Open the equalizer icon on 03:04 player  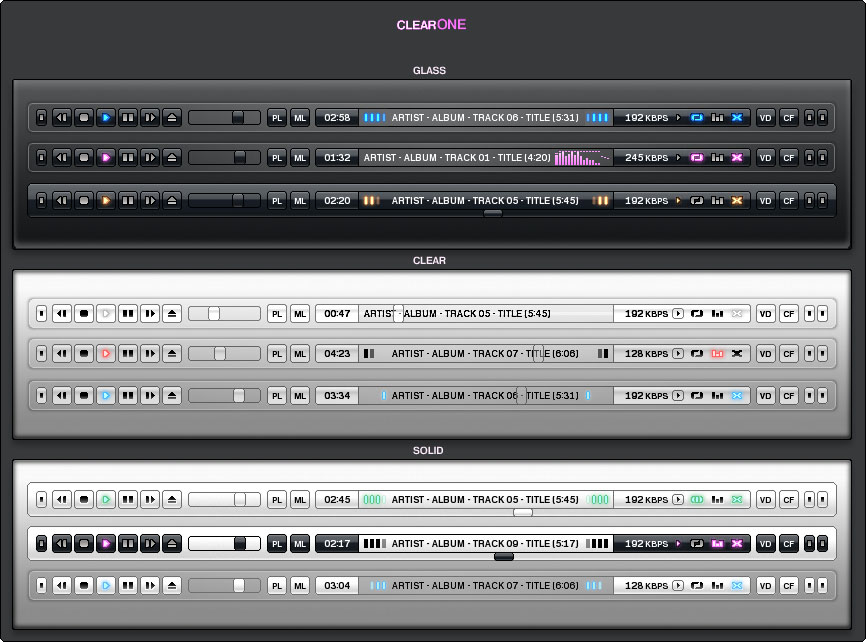pyautogui.click(x=717, y=586)
